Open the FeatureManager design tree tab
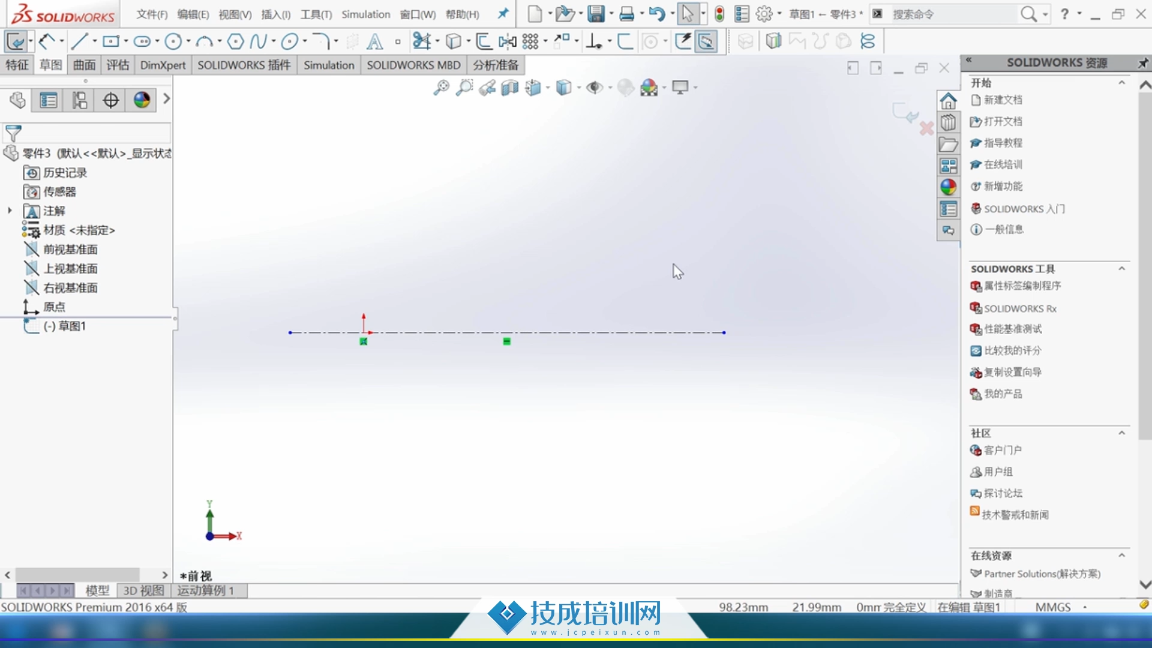 click(x=17, y=100)
